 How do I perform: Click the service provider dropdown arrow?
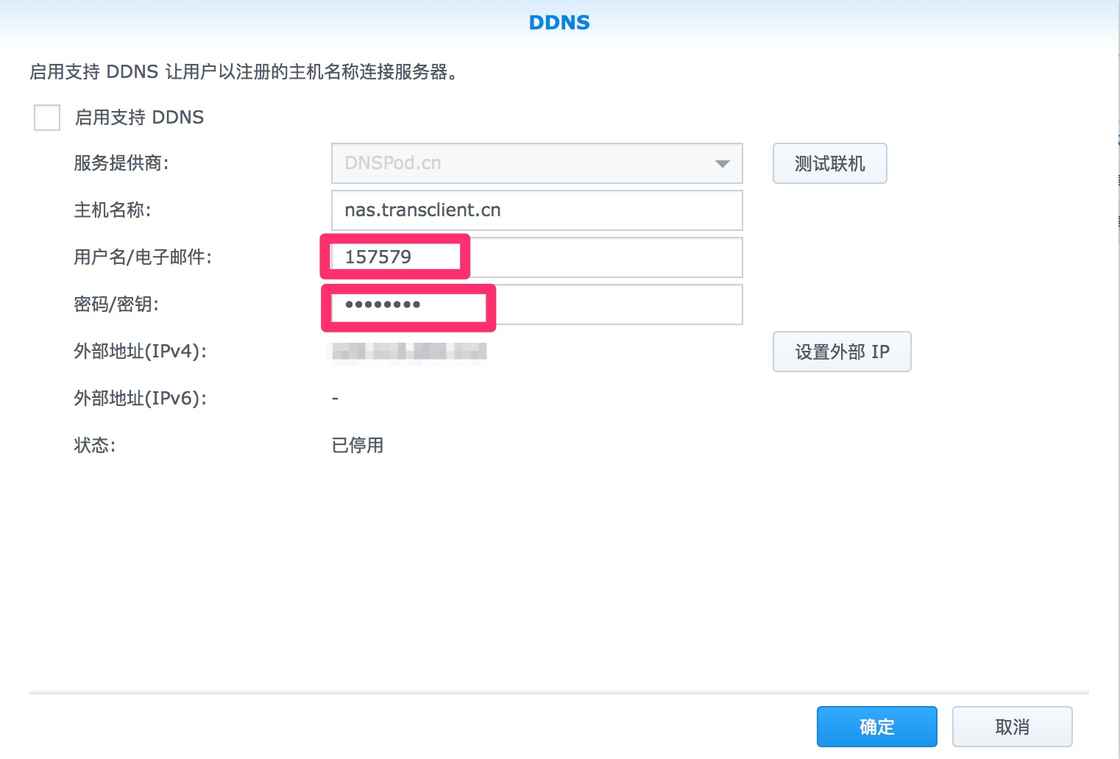tap(722, 164)
